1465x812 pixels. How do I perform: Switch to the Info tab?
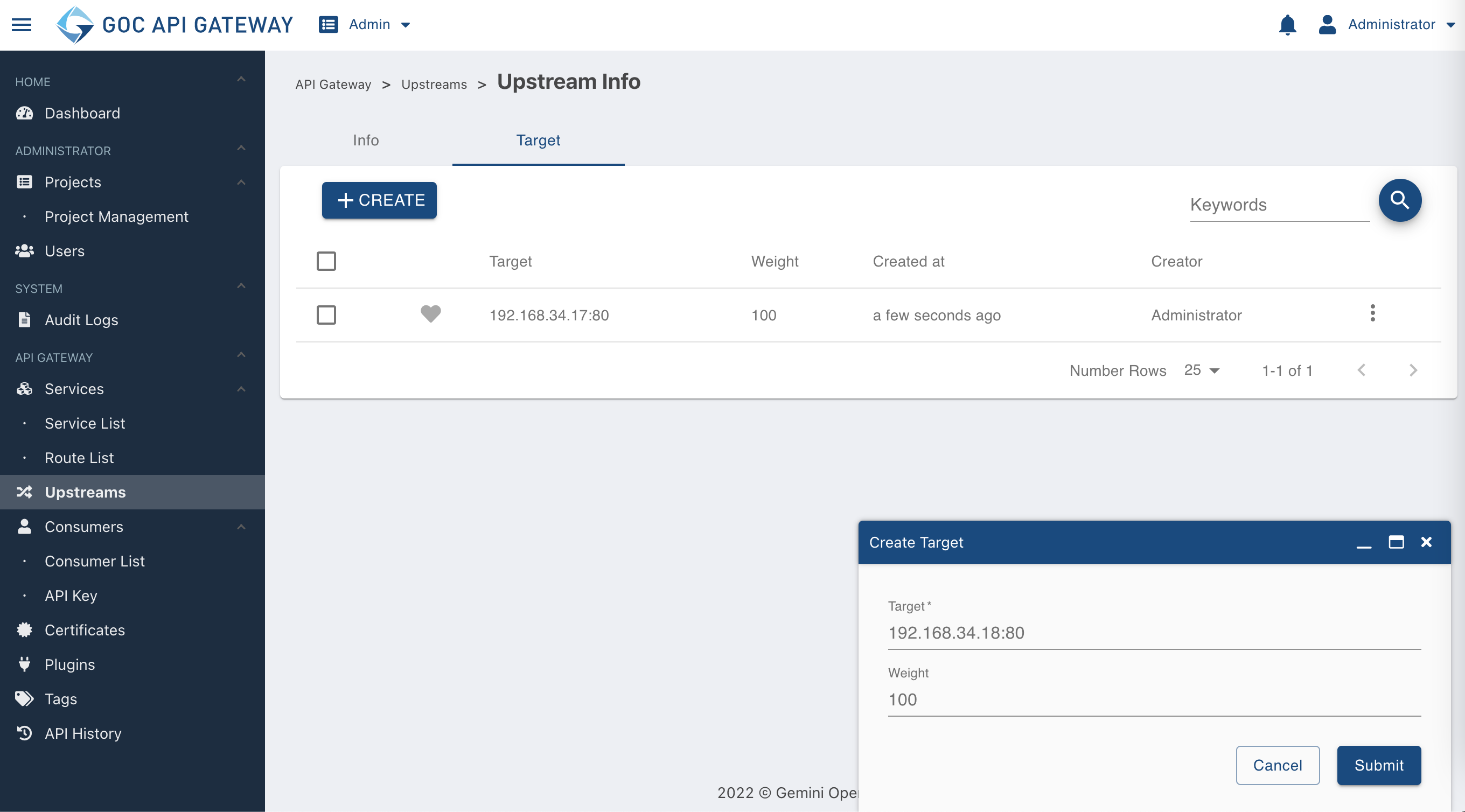(x=366, y=140)
